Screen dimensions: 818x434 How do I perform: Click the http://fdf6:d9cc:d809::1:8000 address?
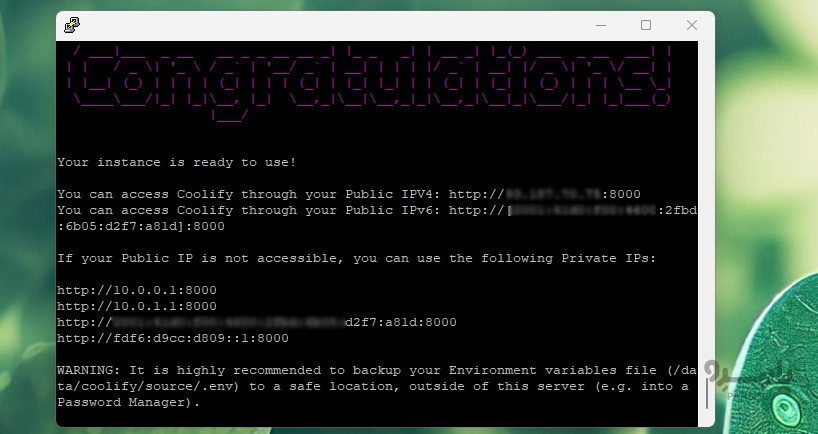pos(173,338)
